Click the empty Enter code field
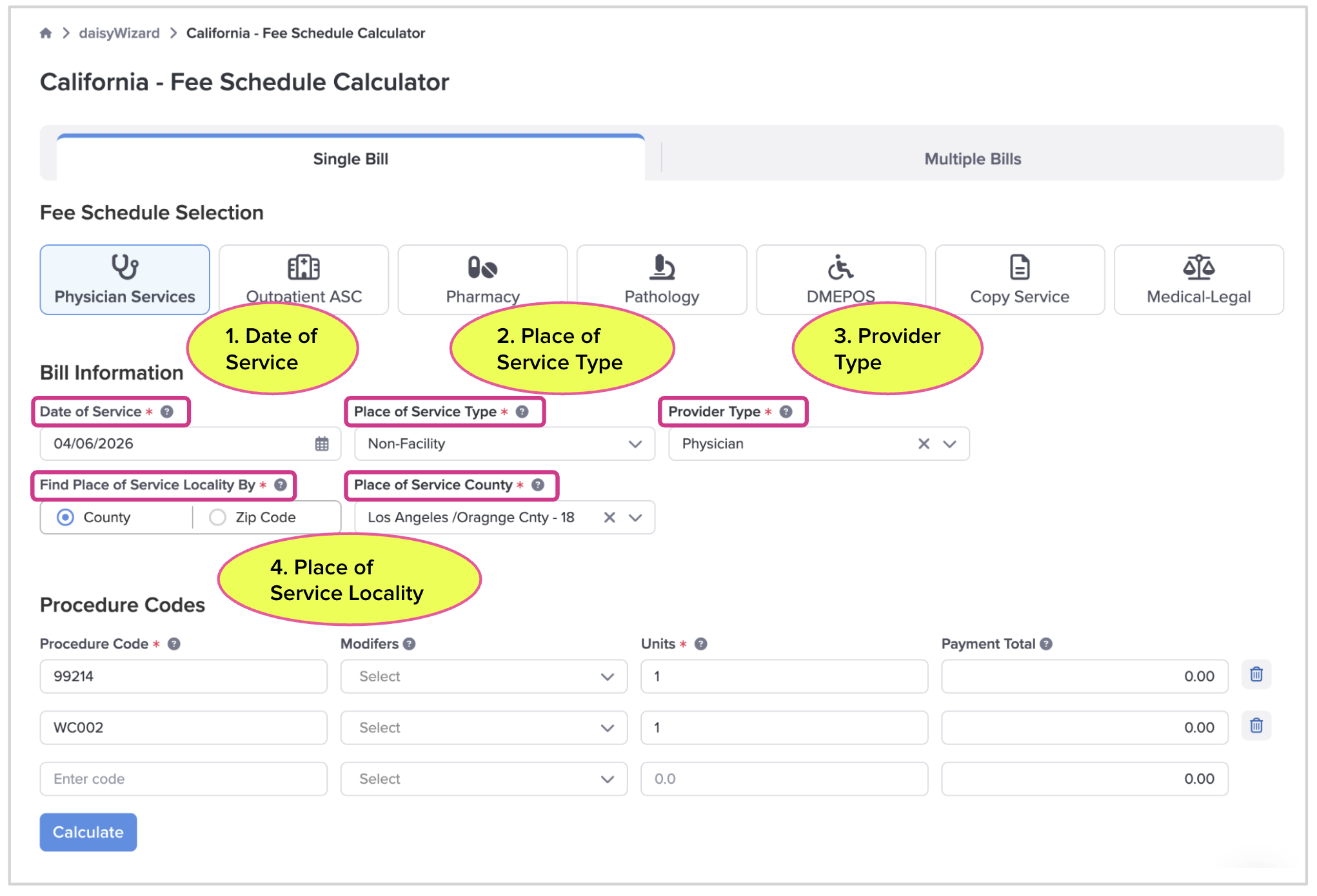 point(183,779)
